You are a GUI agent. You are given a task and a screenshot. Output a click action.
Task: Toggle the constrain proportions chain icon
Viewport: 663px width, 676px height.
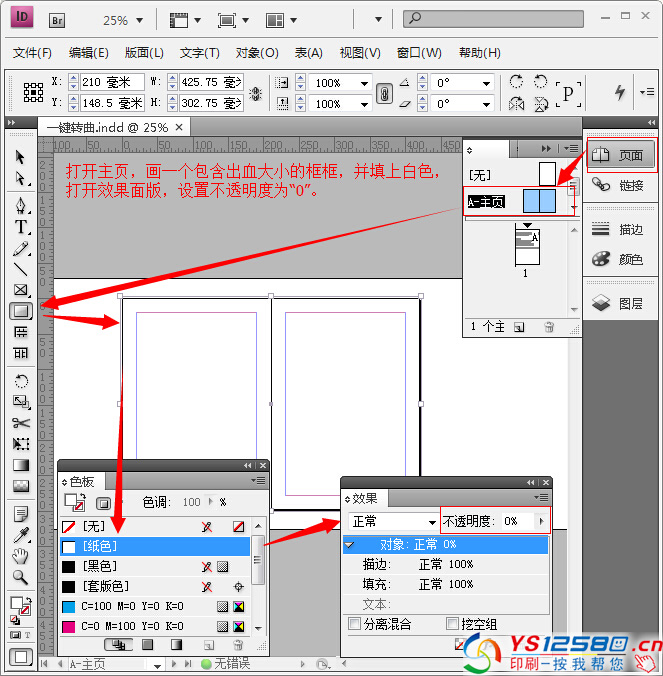pos(383,93)
